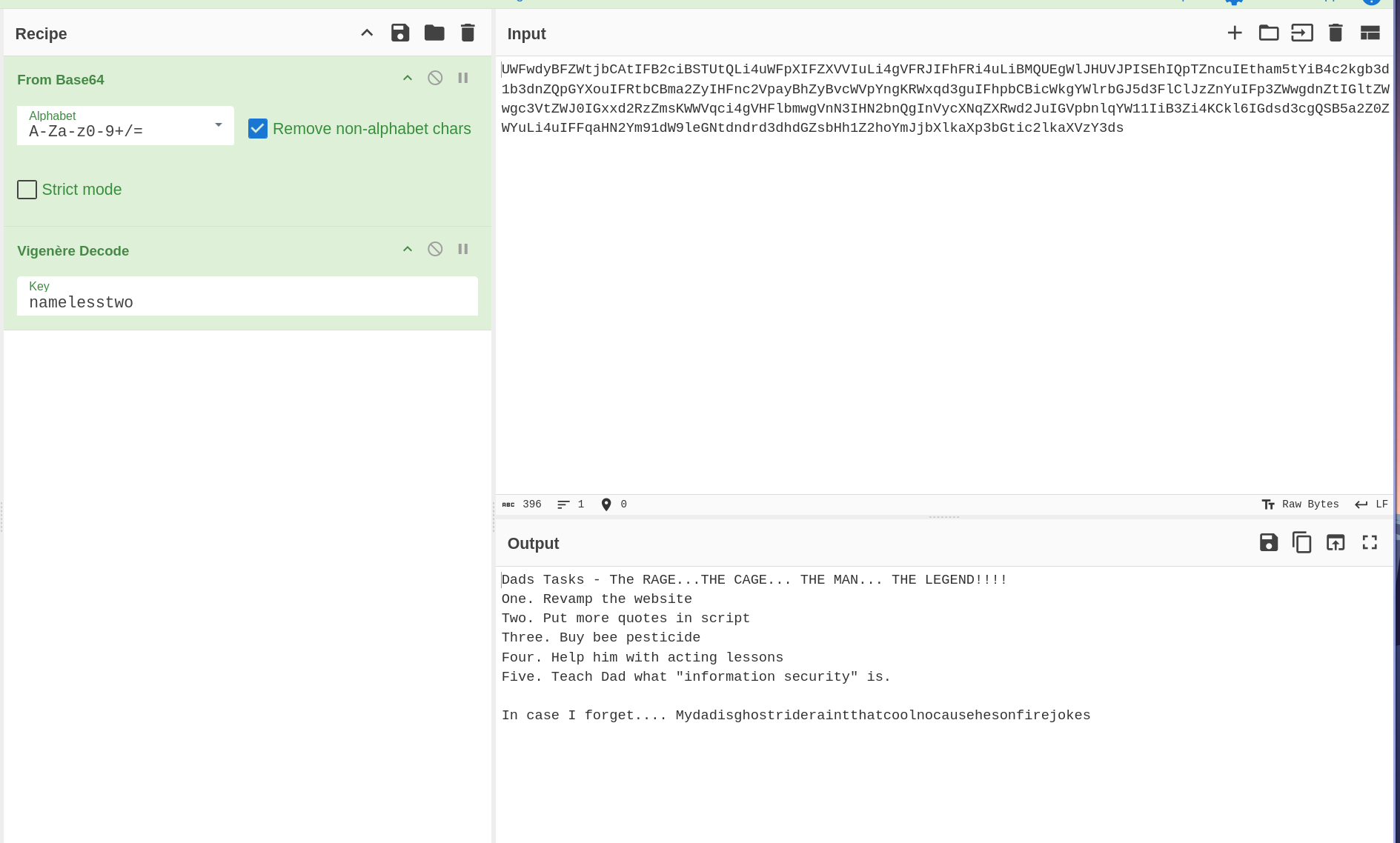Click output line 'Two. Put more quotes in script'
The image size is (1400, 843).
pos(626,618)
